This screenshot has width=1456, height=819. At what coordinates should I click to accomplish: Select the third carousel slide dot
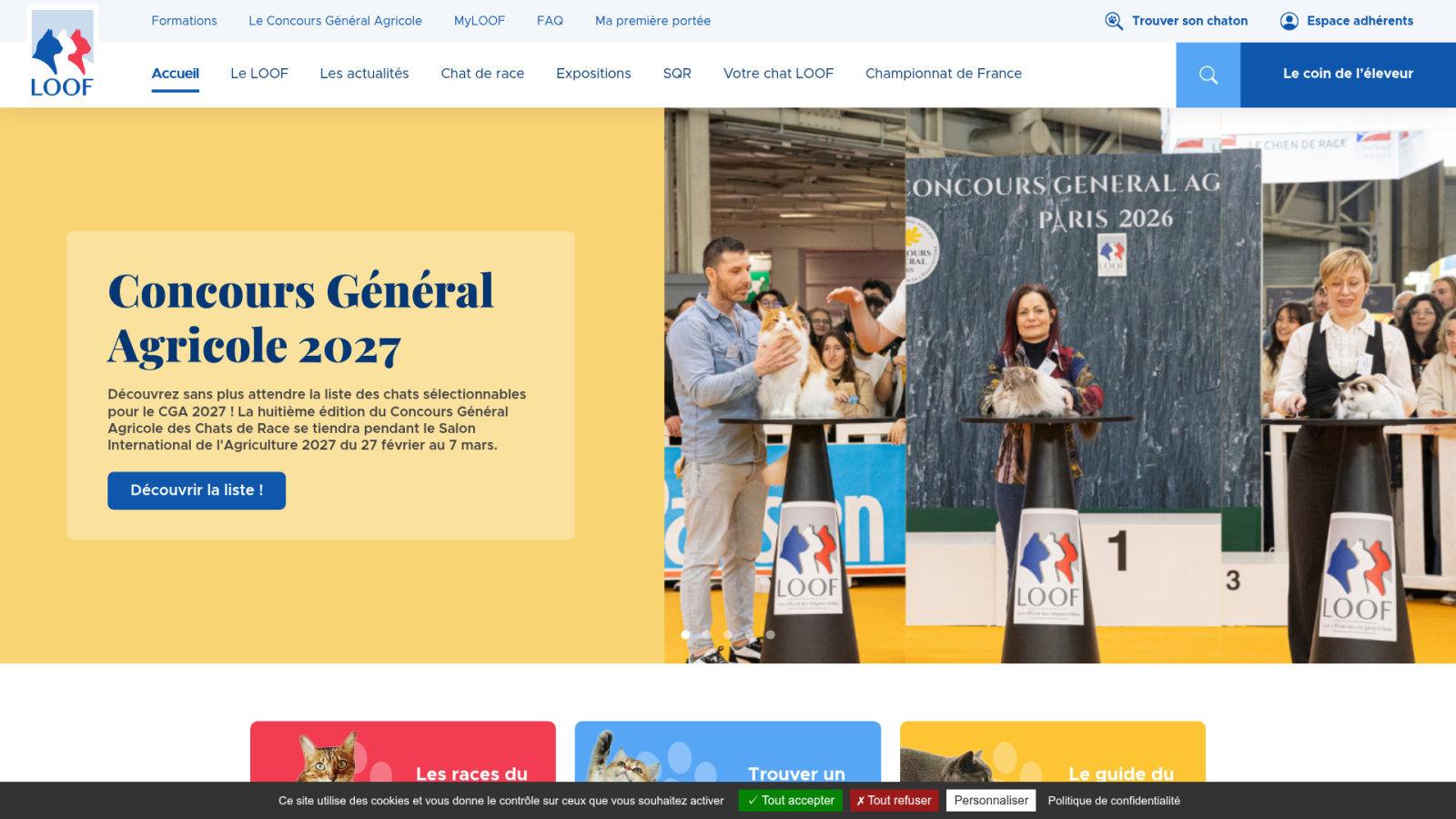pyautogui.click(x=727, y=634)
